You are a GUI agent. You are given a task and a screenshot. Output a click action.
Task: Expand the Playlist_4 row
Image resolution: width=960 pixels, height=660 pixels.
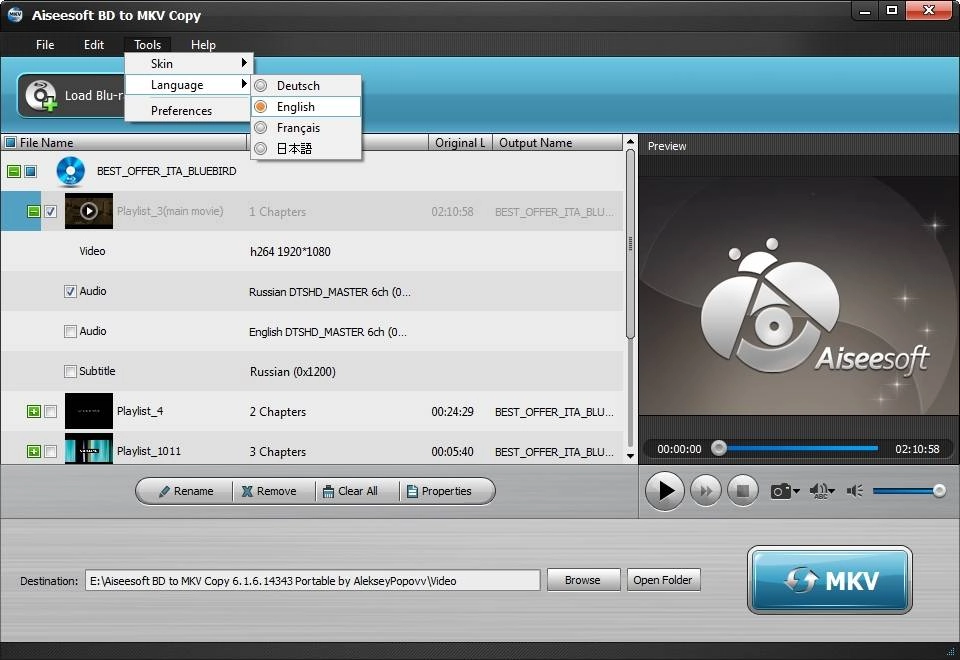[x=34, y=411]
